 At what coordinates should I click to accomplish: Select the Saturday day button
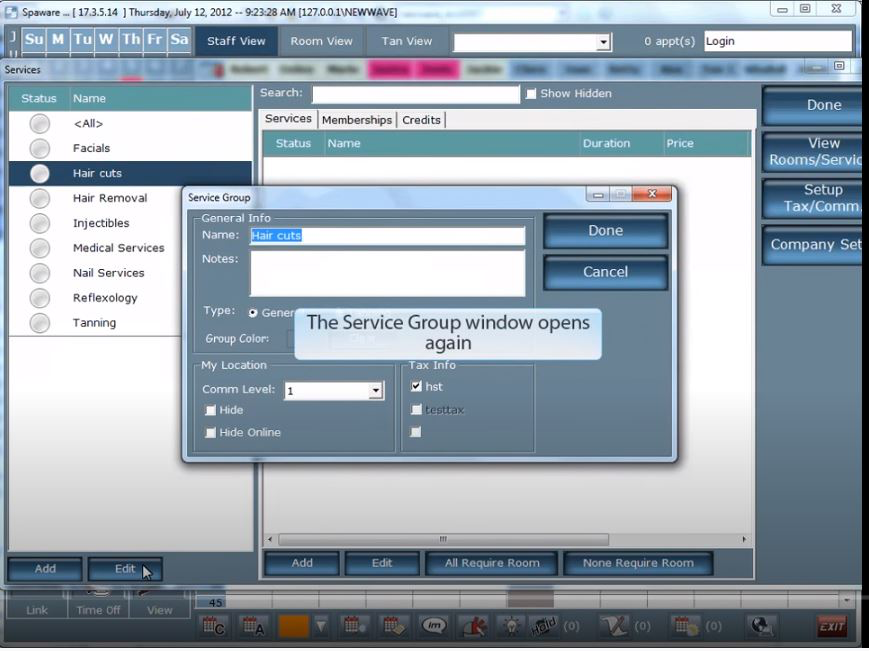pyautogui.click(x=180, y=40)
